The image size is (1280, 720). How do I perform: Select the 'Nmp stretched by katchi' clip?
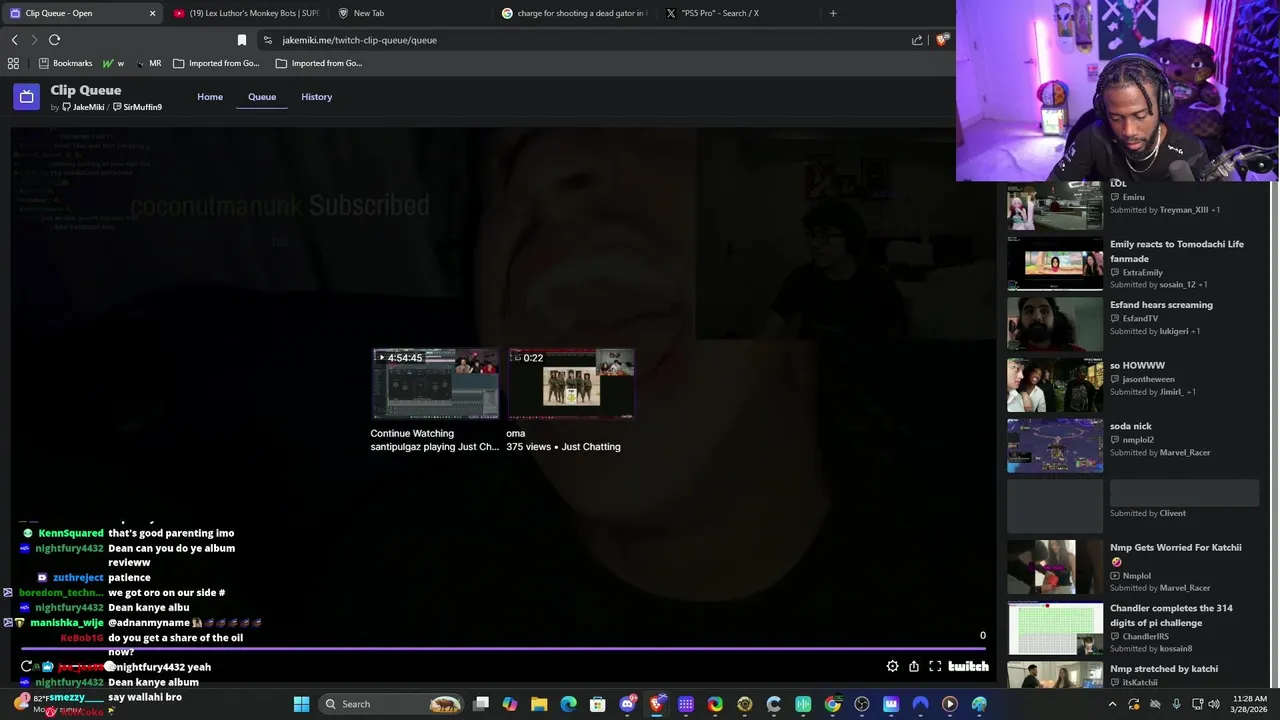tap(1132, 675)
